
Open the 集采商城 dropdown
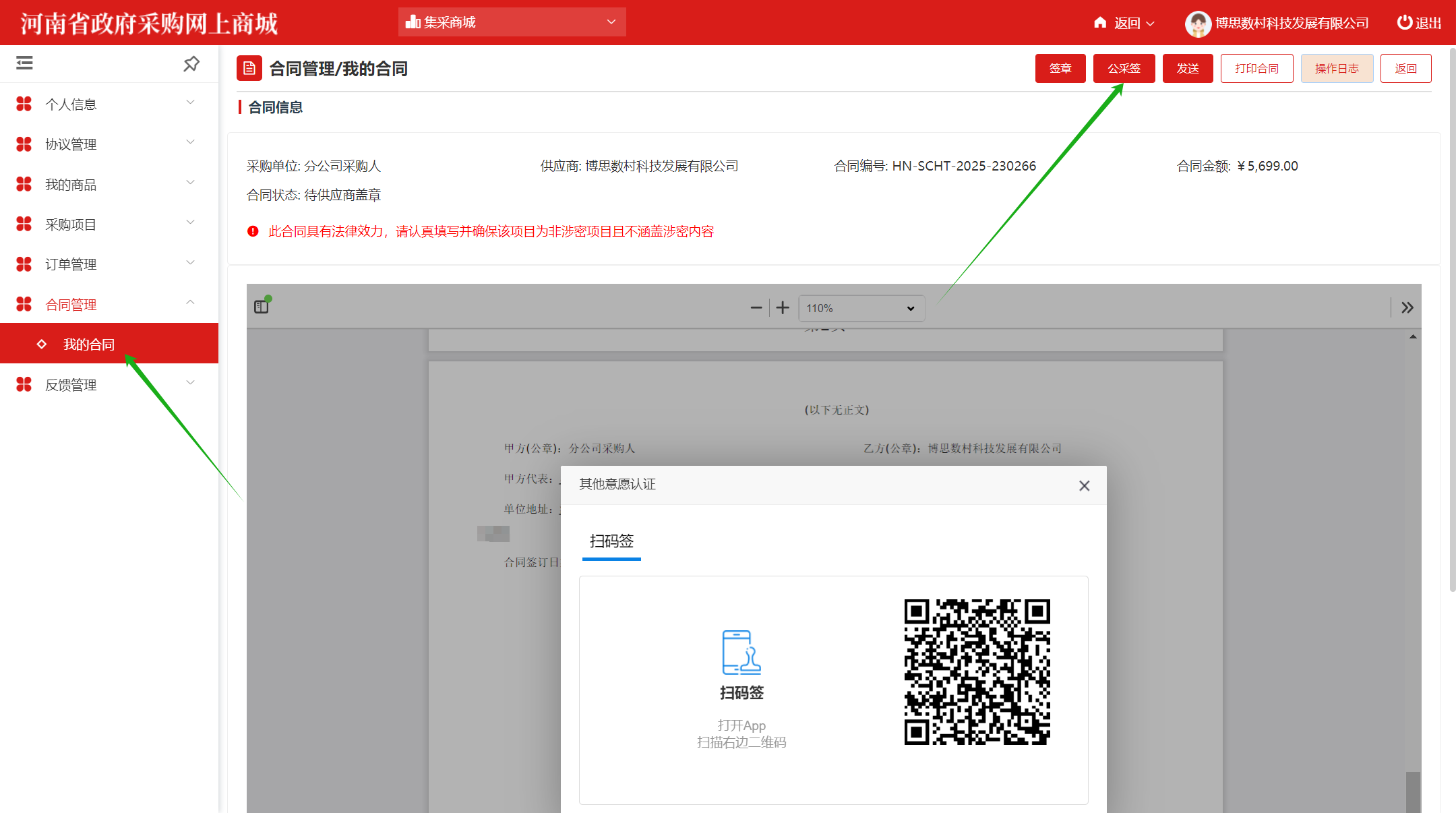point(512,22)
